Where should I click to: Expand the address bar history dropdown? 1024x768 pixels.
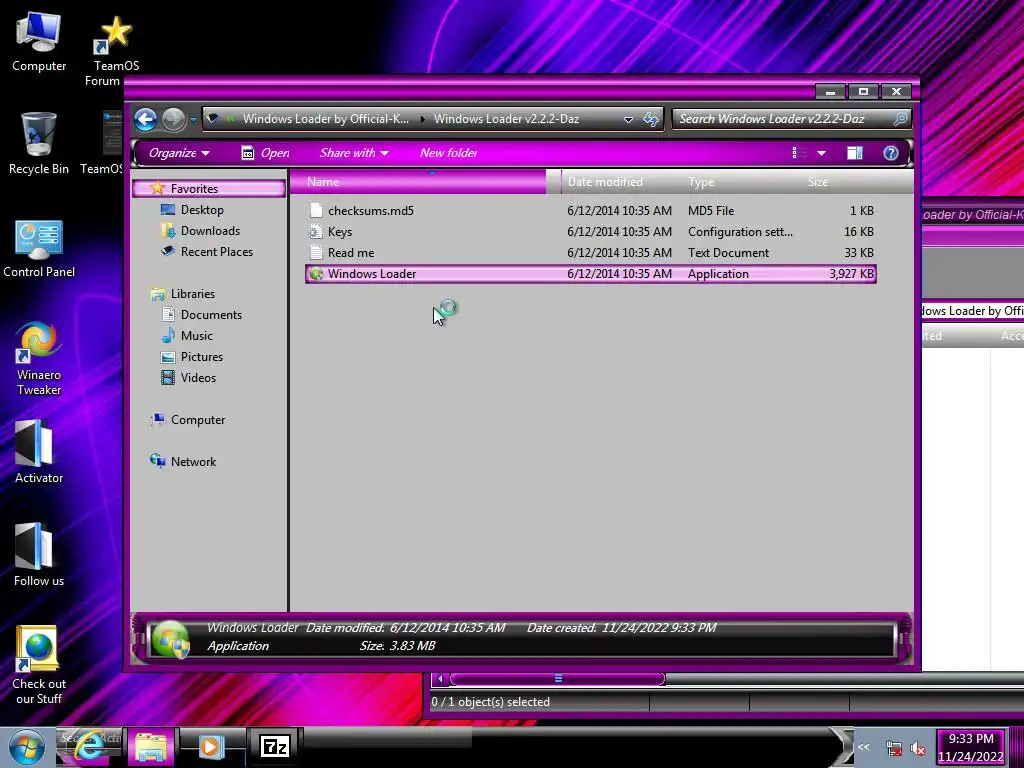pyautogui.click(x=628, y=120)
